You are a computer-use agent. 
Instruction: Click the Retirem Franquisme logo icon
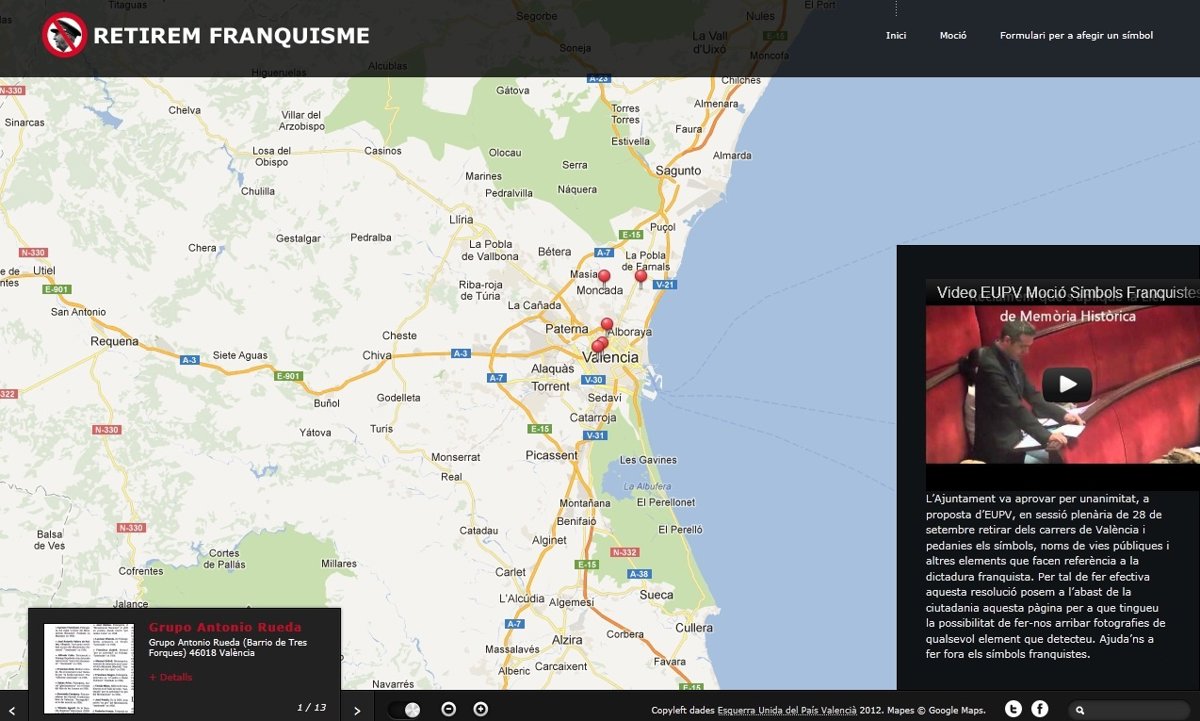pyautogui.click(x=64, y=35)
